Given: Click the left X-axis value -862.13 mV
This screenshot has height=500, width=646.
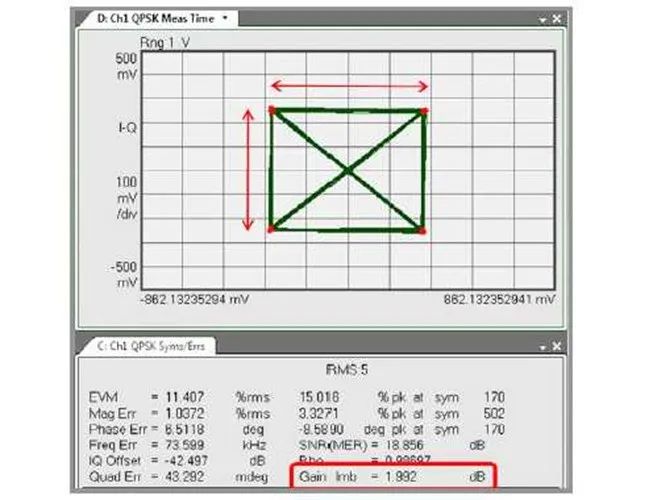Looking at the screenshot, I should click(195, 299).
